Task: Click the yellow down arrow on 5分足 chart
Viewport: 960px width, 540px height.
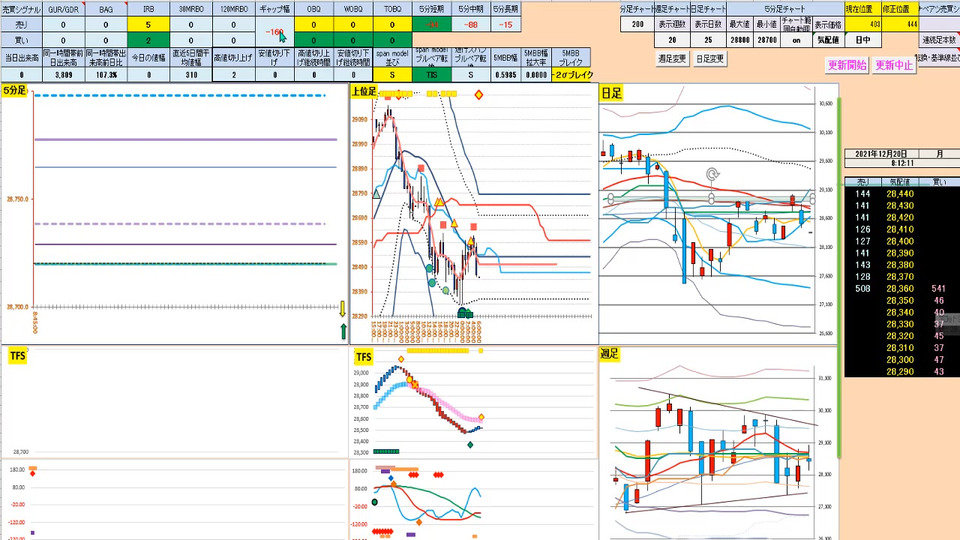Action: click(343, 308)
